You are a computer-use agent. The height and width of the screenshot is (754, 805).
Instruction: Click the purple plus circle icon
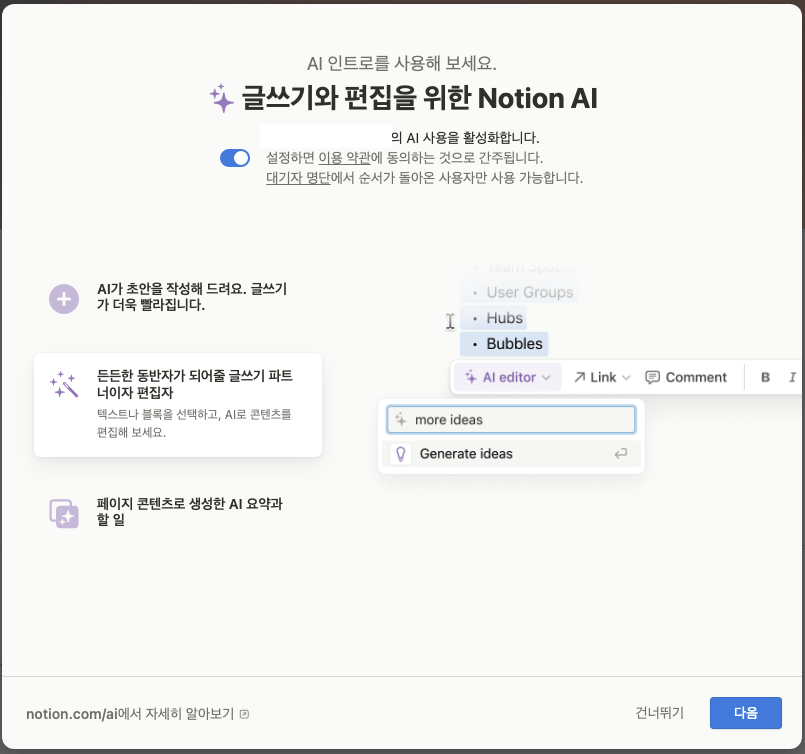(64, 299)
